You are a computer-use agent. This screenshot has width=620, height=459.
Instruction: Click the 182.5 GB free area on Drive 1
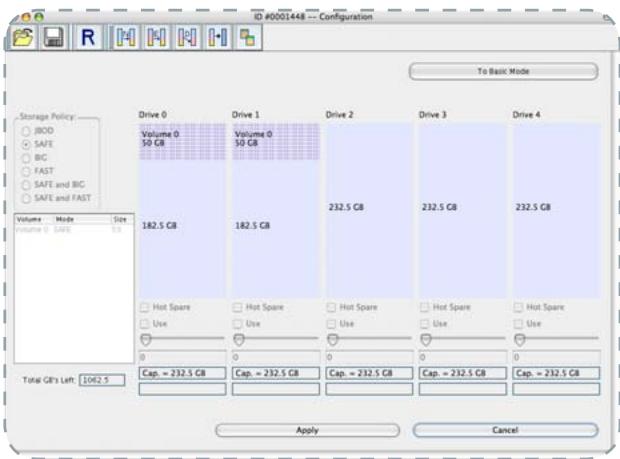tap(276, 229)
